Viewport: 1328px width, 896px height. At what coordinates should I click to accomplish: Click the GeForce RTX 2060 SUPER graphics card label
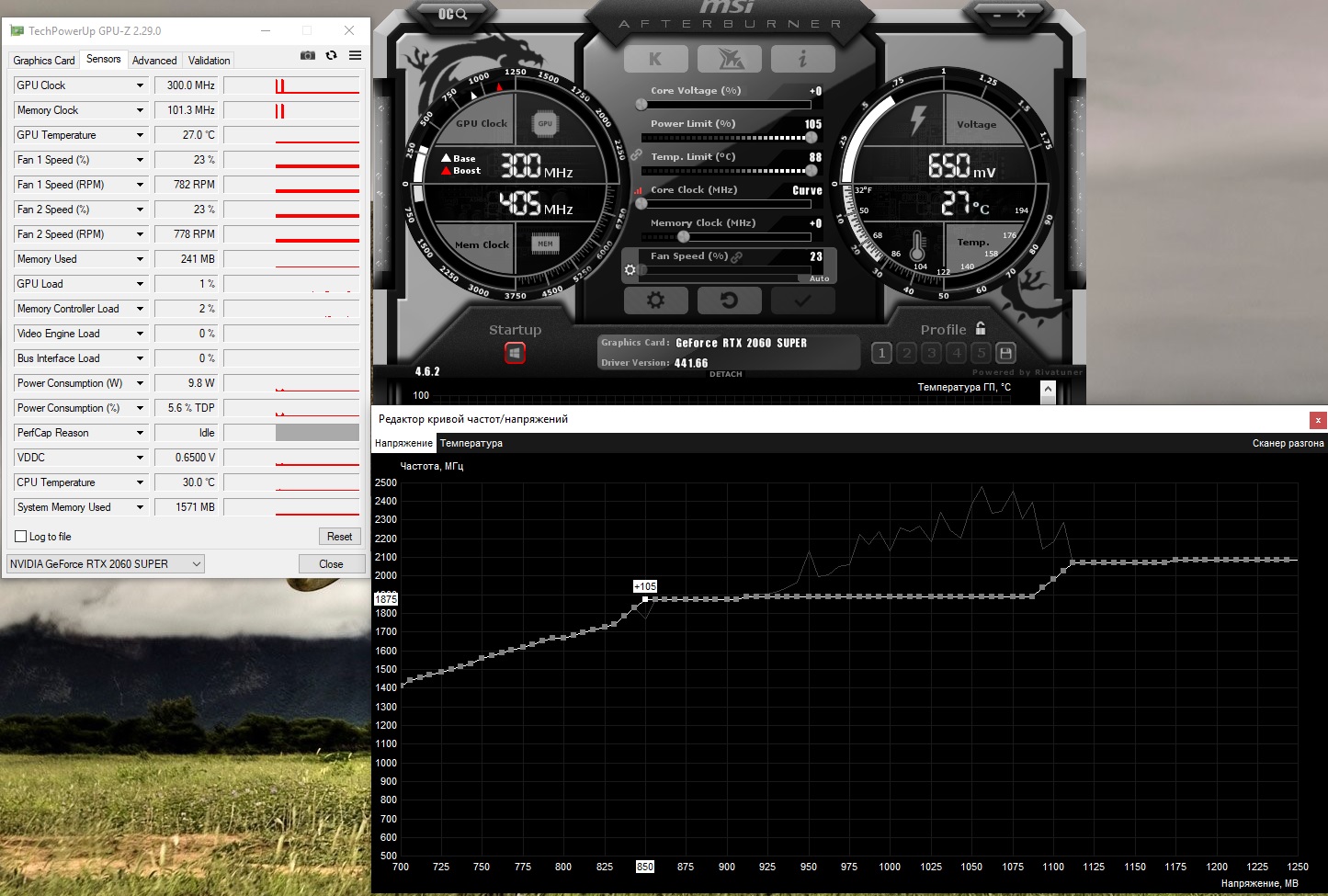click(x=741, y=343)
